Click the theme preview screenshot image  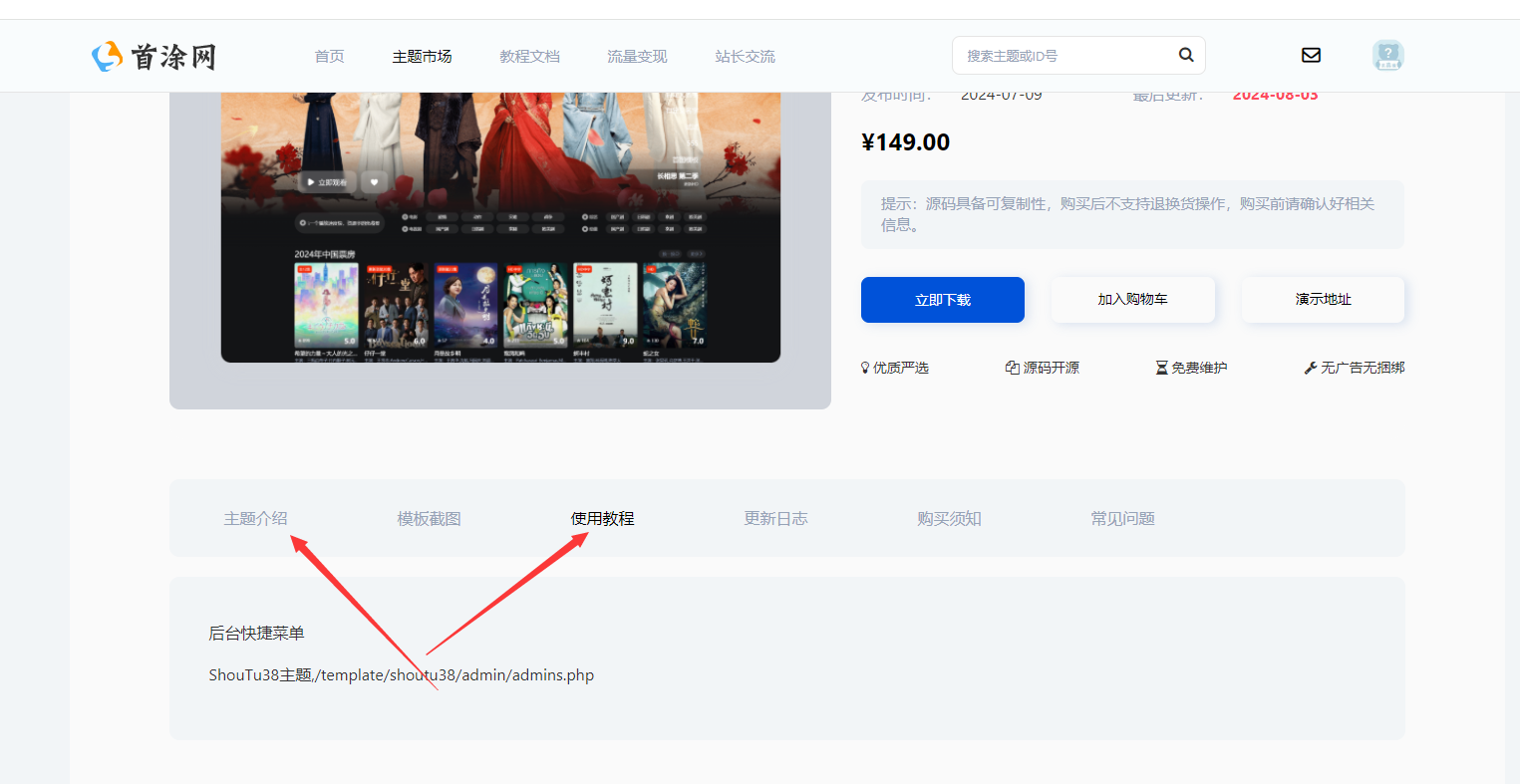(500, 227)
